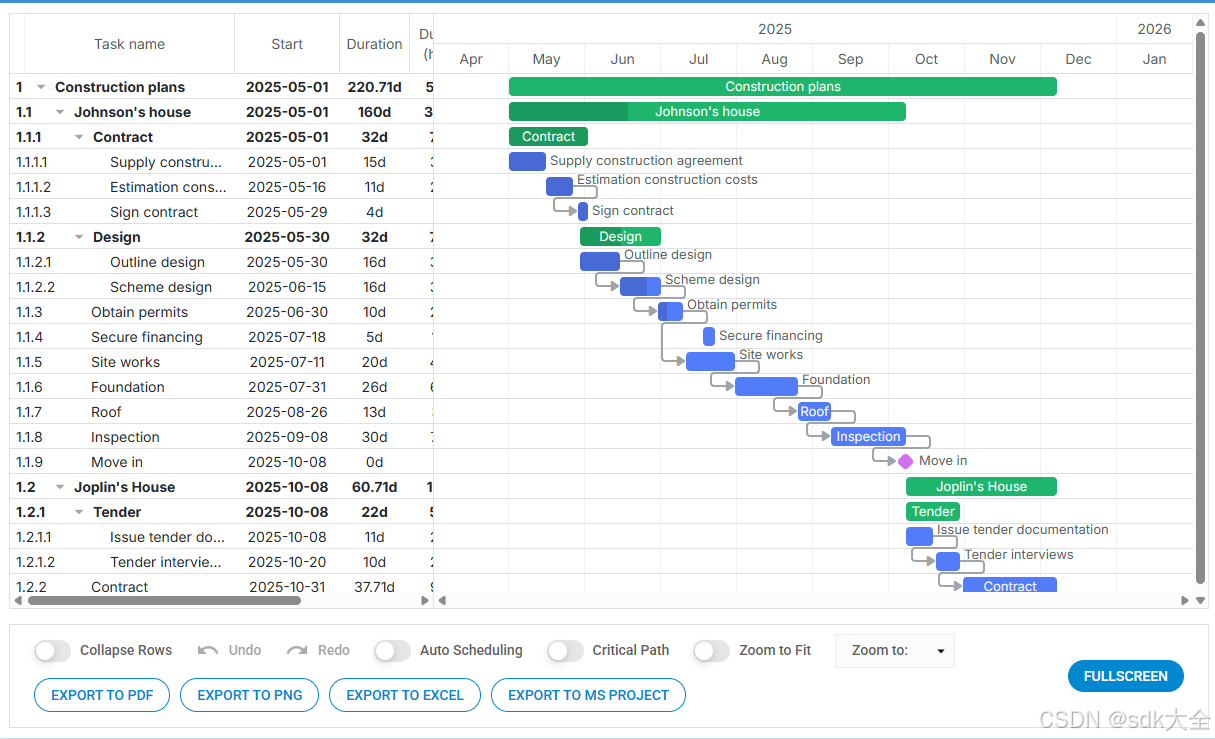Click the Duration column header

click(374, 44)
